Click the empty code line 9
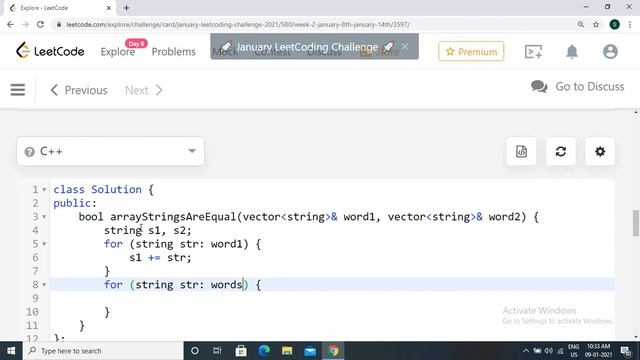 point(332,298)
